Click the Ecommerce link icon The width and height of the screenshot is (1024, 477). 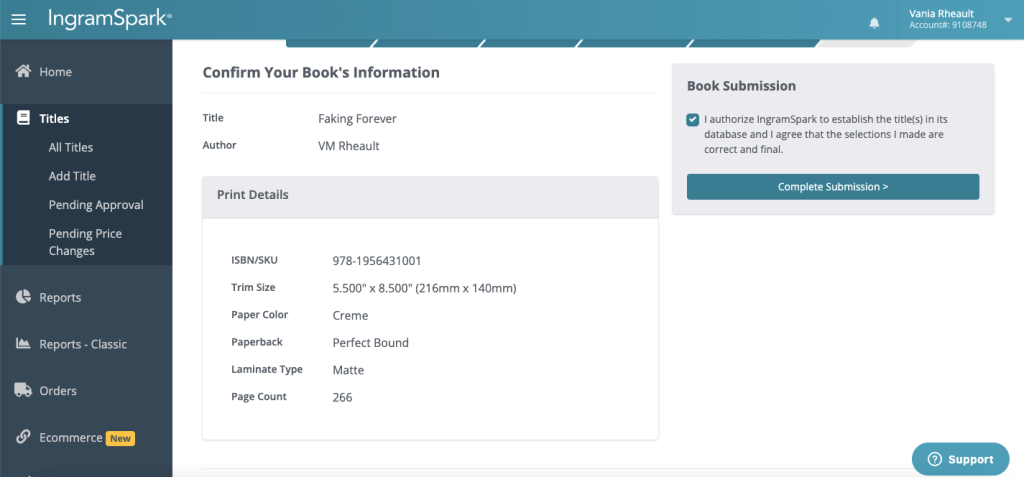point(23,437)
